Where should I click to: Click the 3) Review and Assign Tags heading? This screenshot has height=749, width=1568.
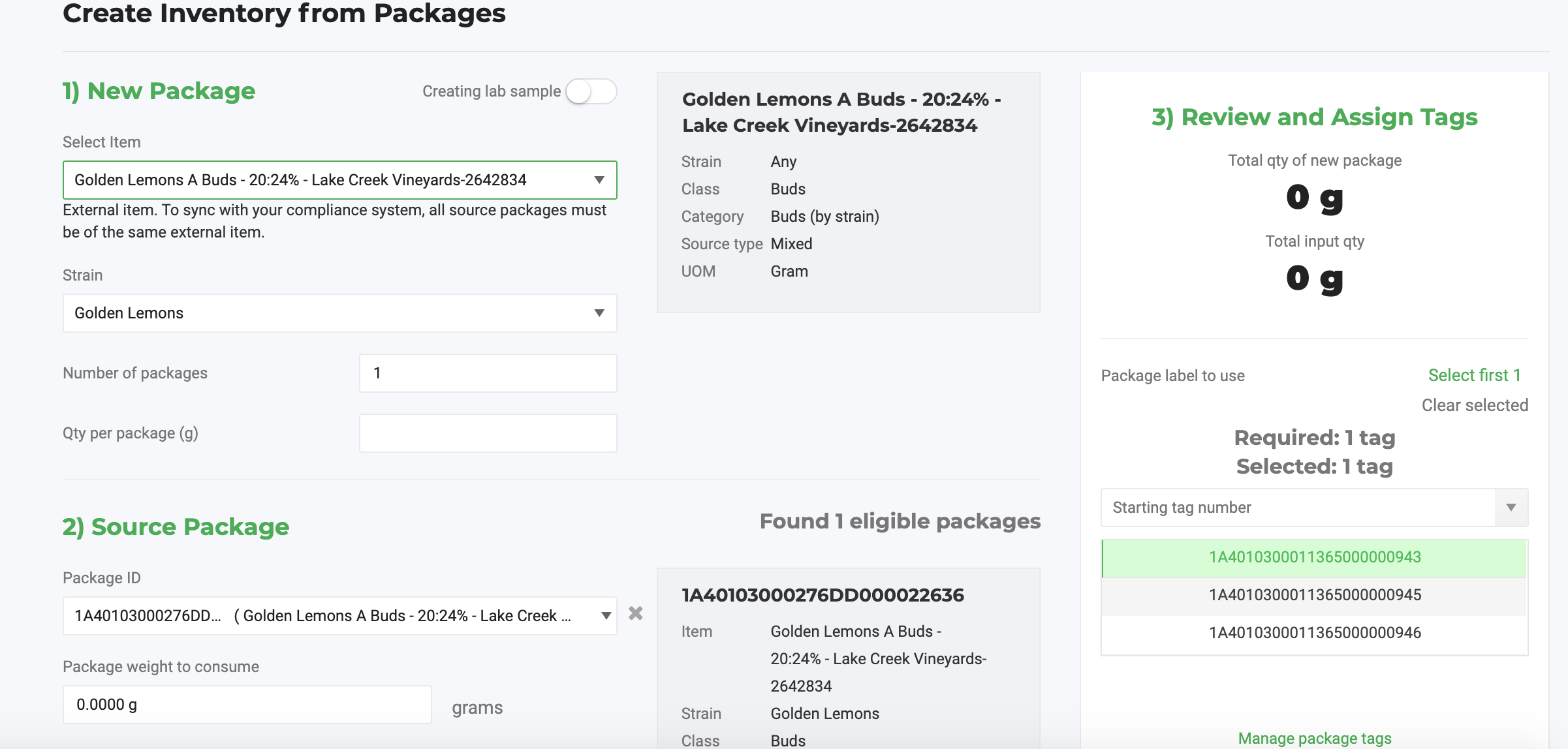pos(1314,117)
